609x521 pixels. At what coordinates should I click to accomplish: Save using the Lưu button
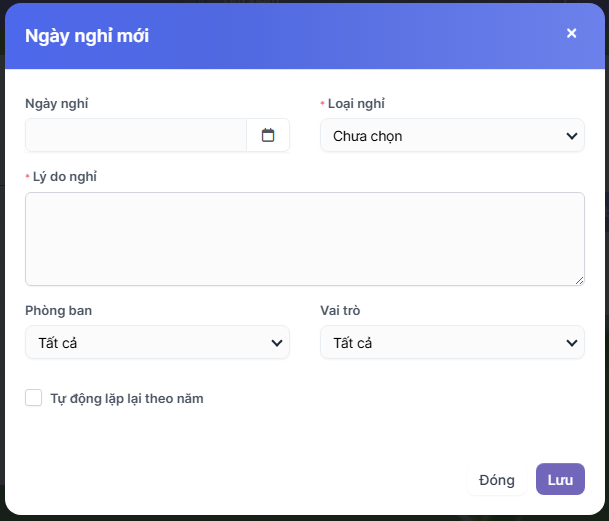click(x=560, y=479)
